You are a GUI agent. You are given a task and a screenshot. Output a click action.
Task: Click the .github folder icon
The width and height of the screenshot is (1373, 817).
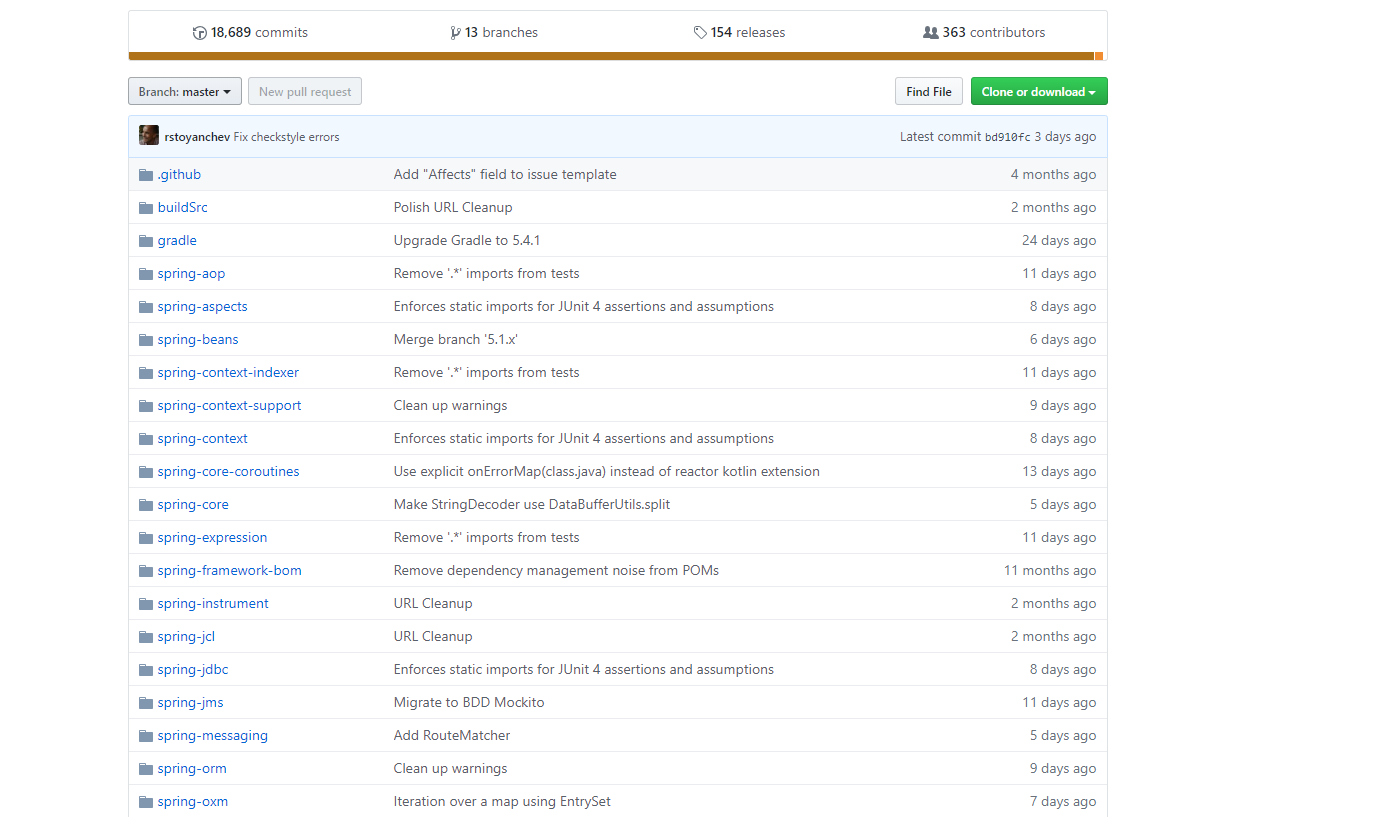146,175
